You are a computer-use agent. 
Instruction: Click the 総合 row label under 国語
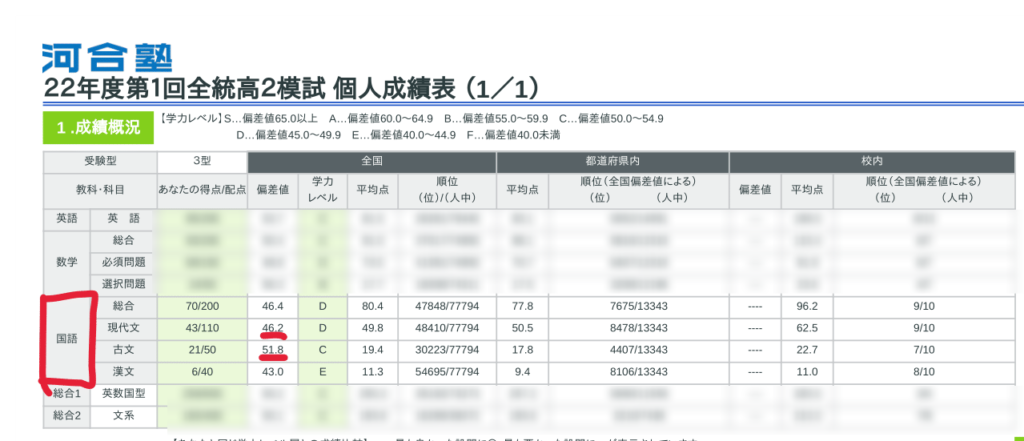tap(123, 306)
